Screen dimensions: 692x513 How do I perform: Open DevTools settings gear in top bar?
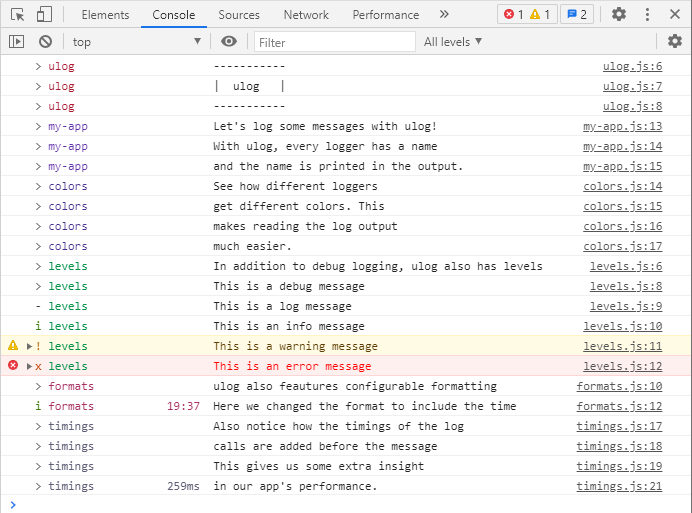619,14
